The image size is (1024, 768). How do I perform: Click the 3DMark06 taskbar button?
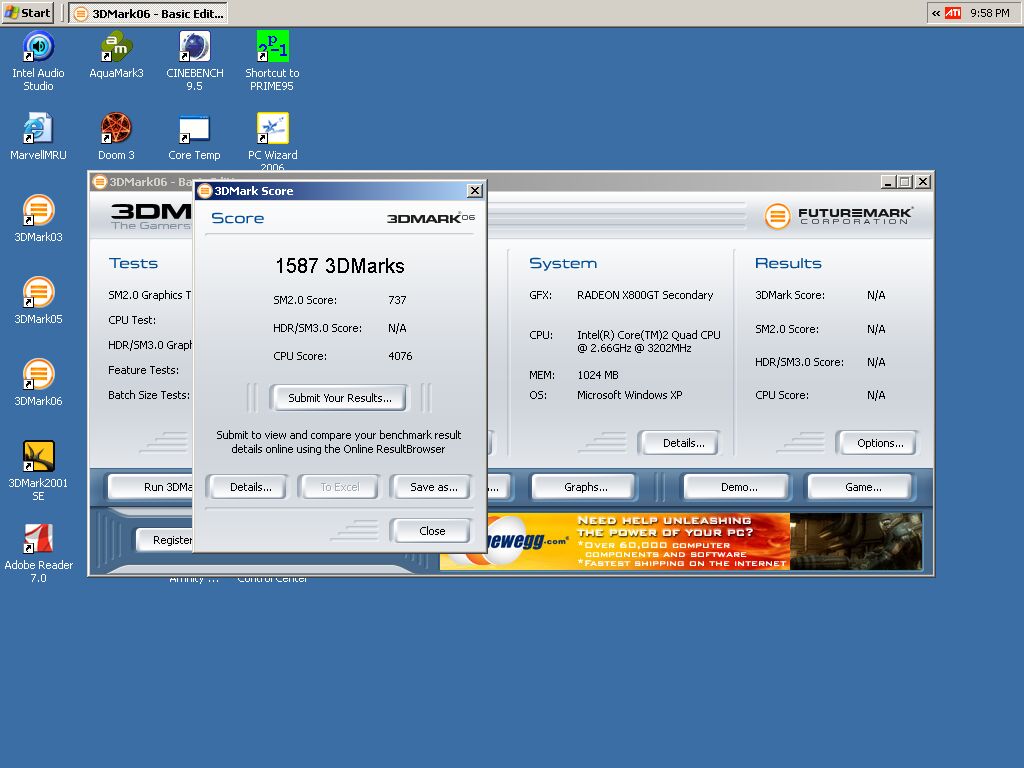tap(149, 13)
